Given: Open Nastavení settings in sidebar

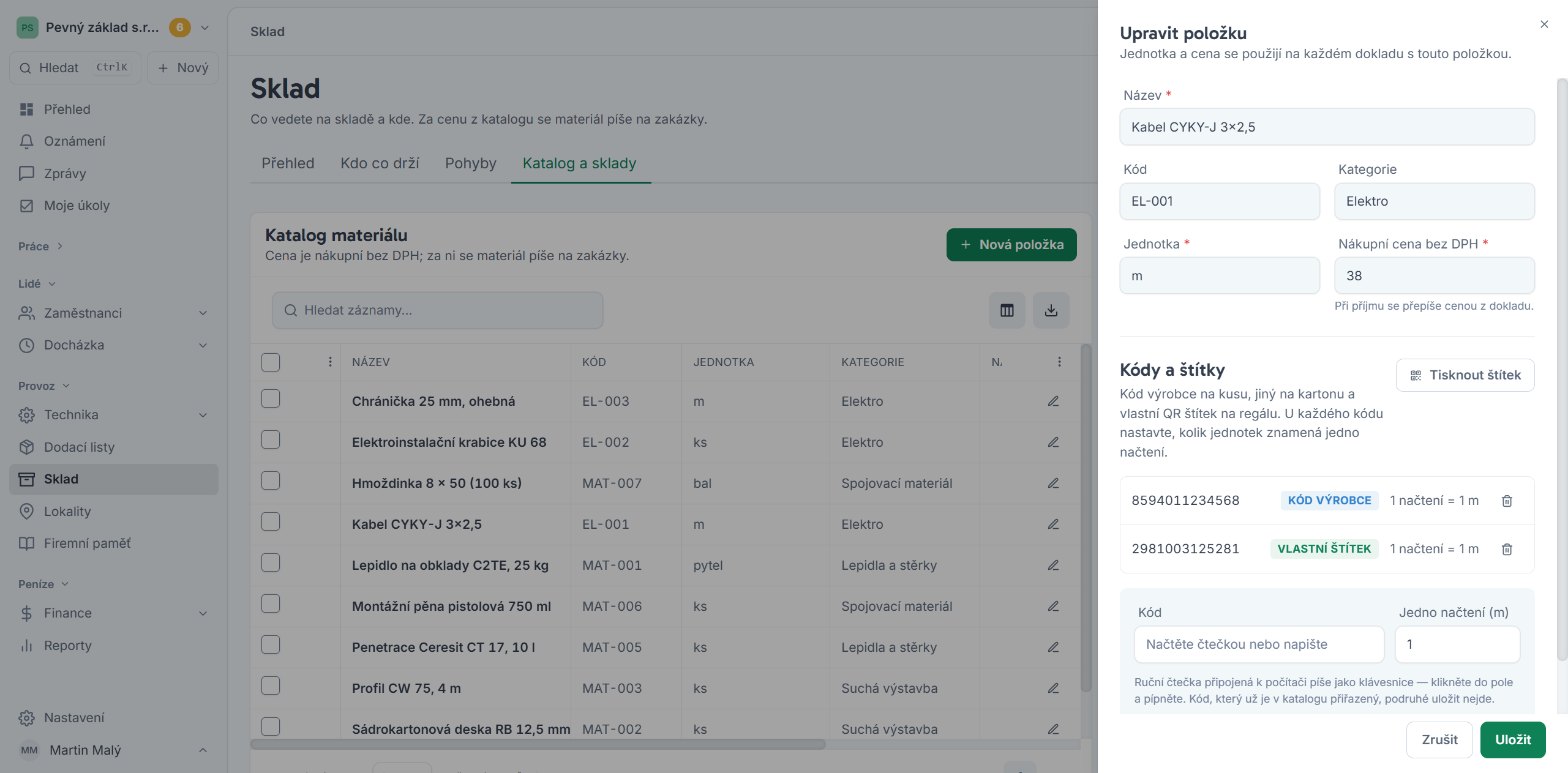Looking at the screenshot, I should 113,717.
